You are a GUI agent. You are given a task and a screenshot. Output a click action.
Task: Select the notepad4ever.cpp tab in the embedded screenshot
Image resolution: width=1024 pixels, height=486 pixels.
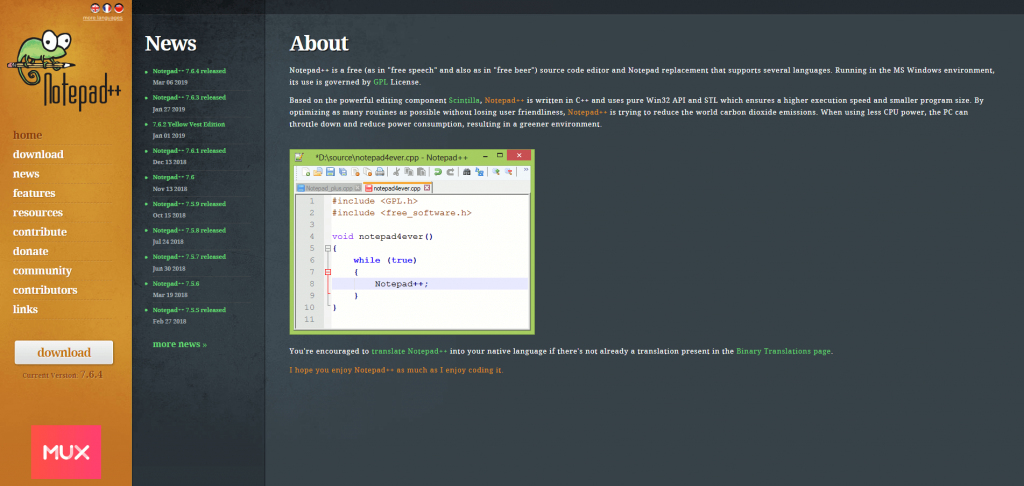398,187
